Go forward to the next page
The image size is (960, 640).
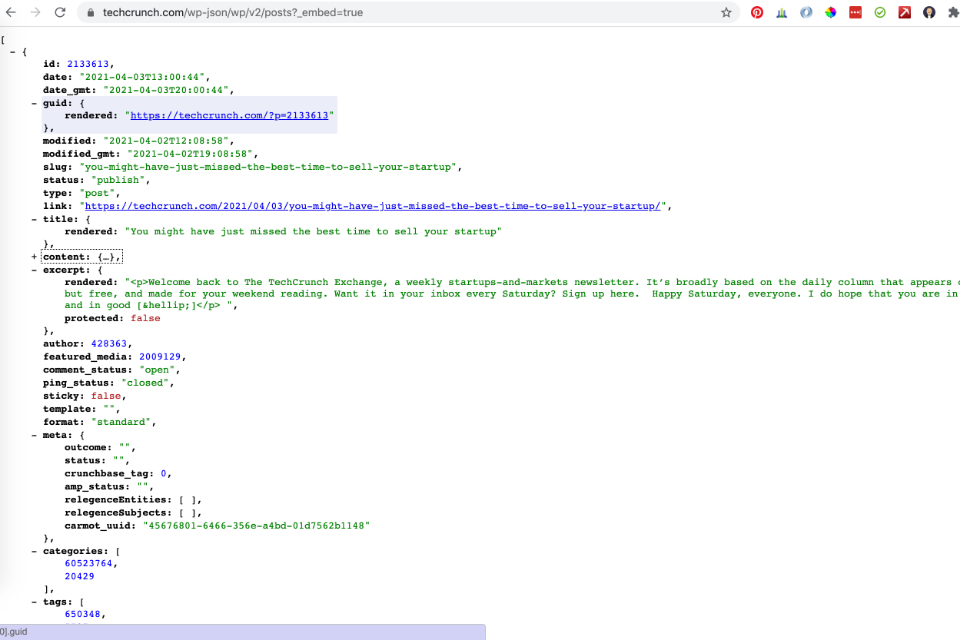pos(36,12)
